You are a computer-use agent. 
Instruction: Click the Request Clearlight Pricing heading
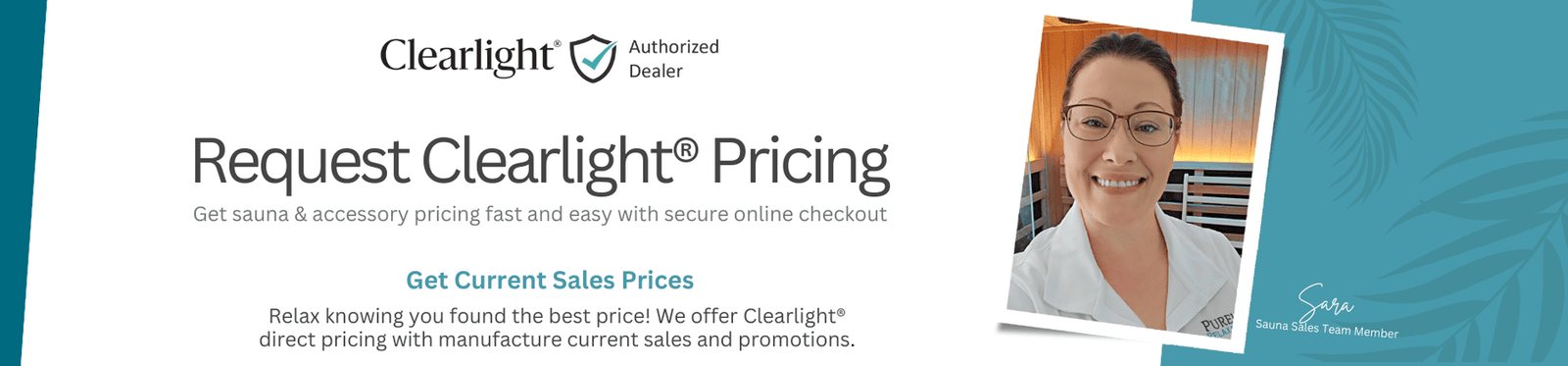[540, 162]
